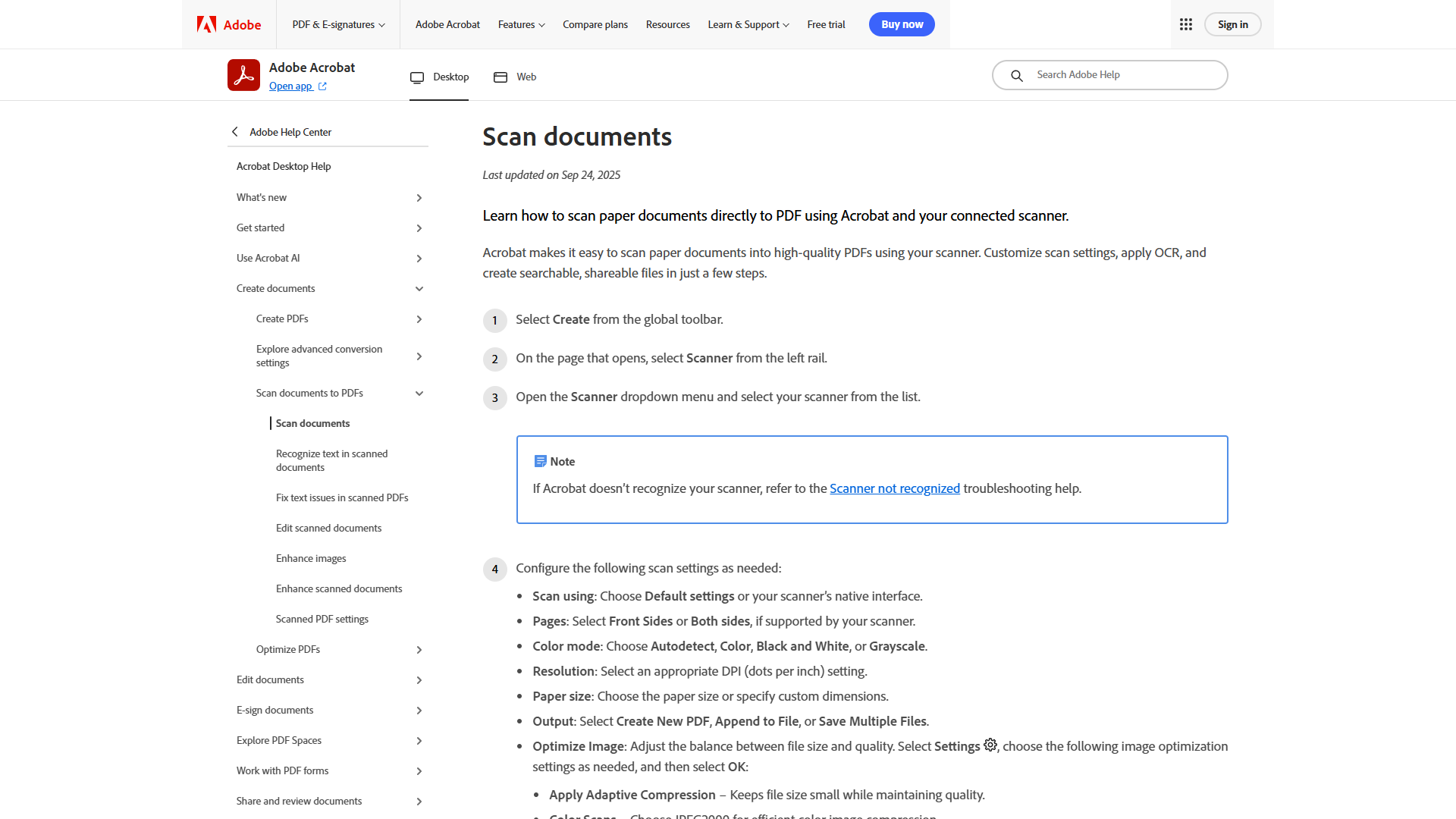Click the Sign in button
1456x819 pixels.
coord(1232,24)
